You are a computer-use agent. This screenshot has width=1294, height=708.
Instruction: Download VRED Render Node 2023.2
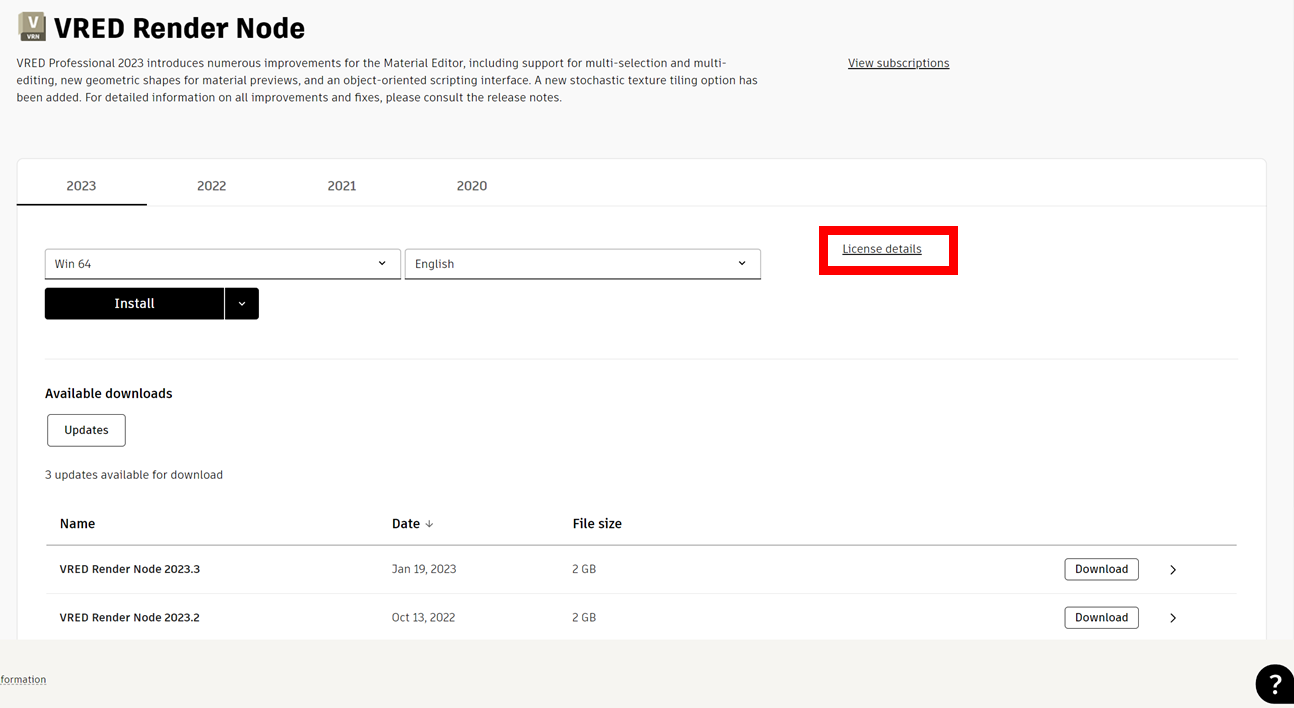coord(1101,617)
